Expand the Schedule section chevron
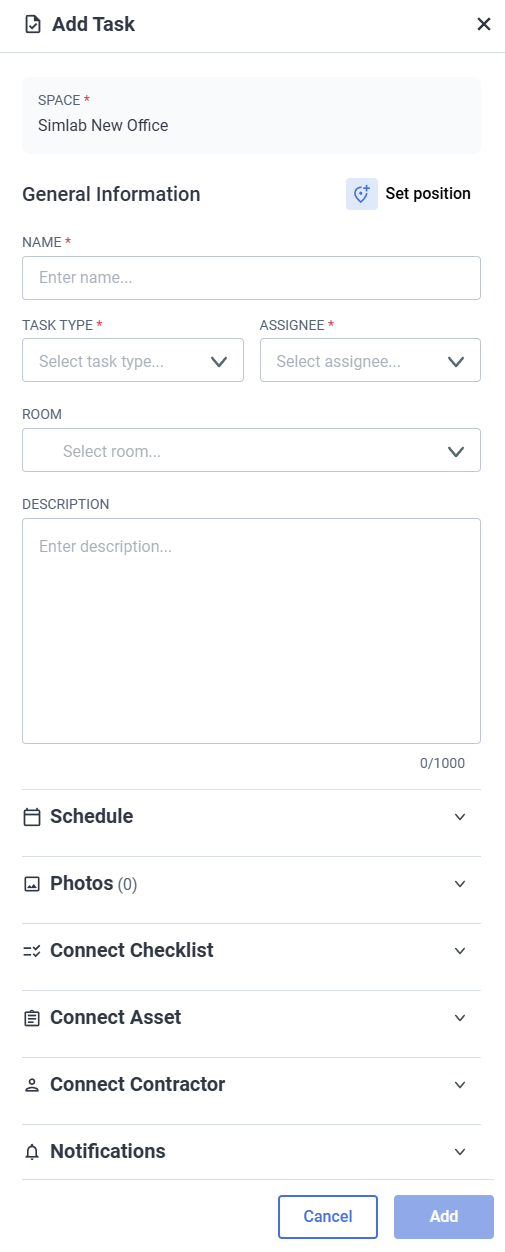The image size is (505, 1252). pyautogui.click(x=460, y=817)
